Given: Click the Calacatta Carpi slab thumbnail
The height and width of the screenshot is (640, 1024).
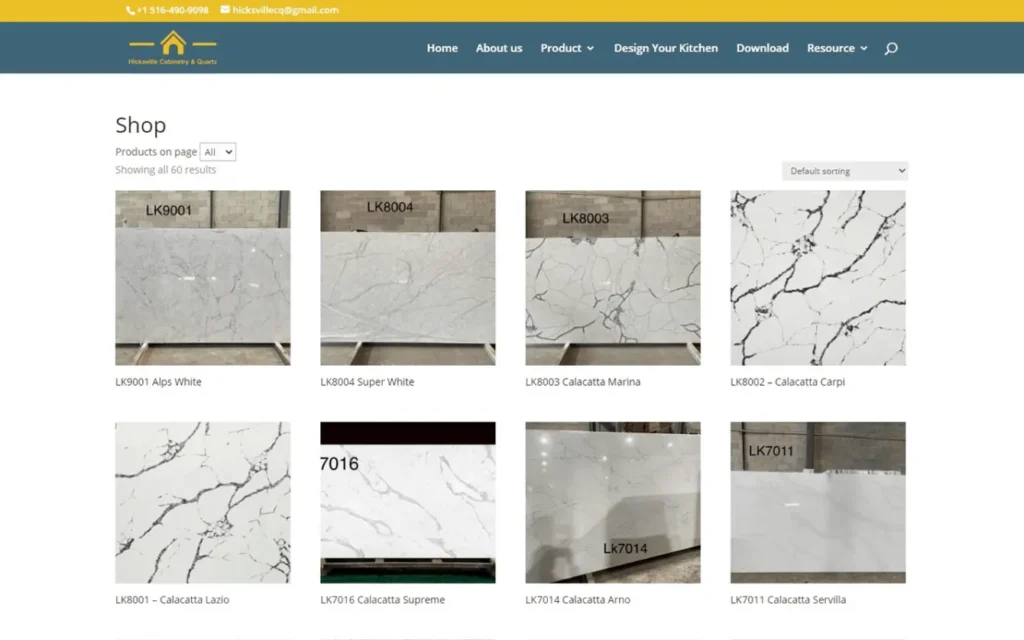Looking at the screenshot, I should 818,278.
